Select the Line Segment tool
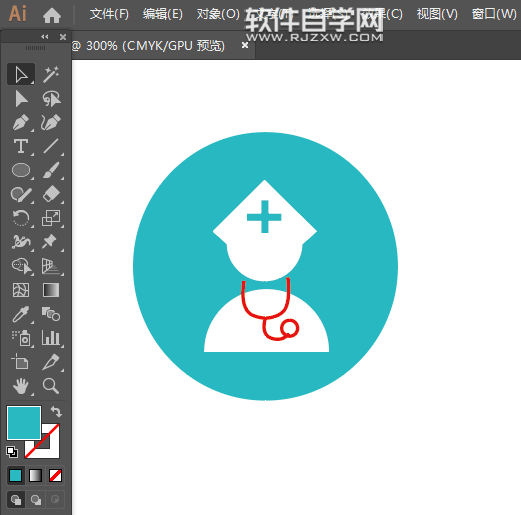The width and height of the screenshot is (521, 515). coord(51,146)
